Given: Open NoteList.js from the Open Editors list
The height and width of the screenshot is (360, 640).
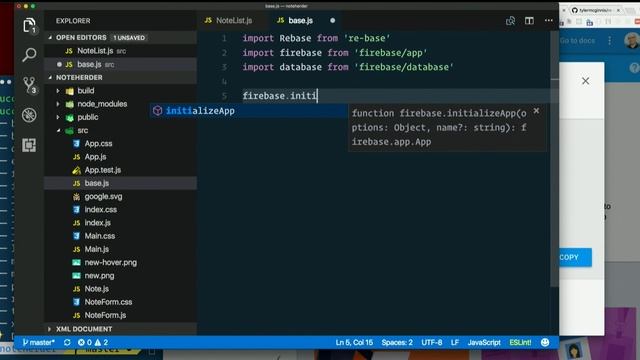Looking at the screenshot, I should [x=120, y=51].
